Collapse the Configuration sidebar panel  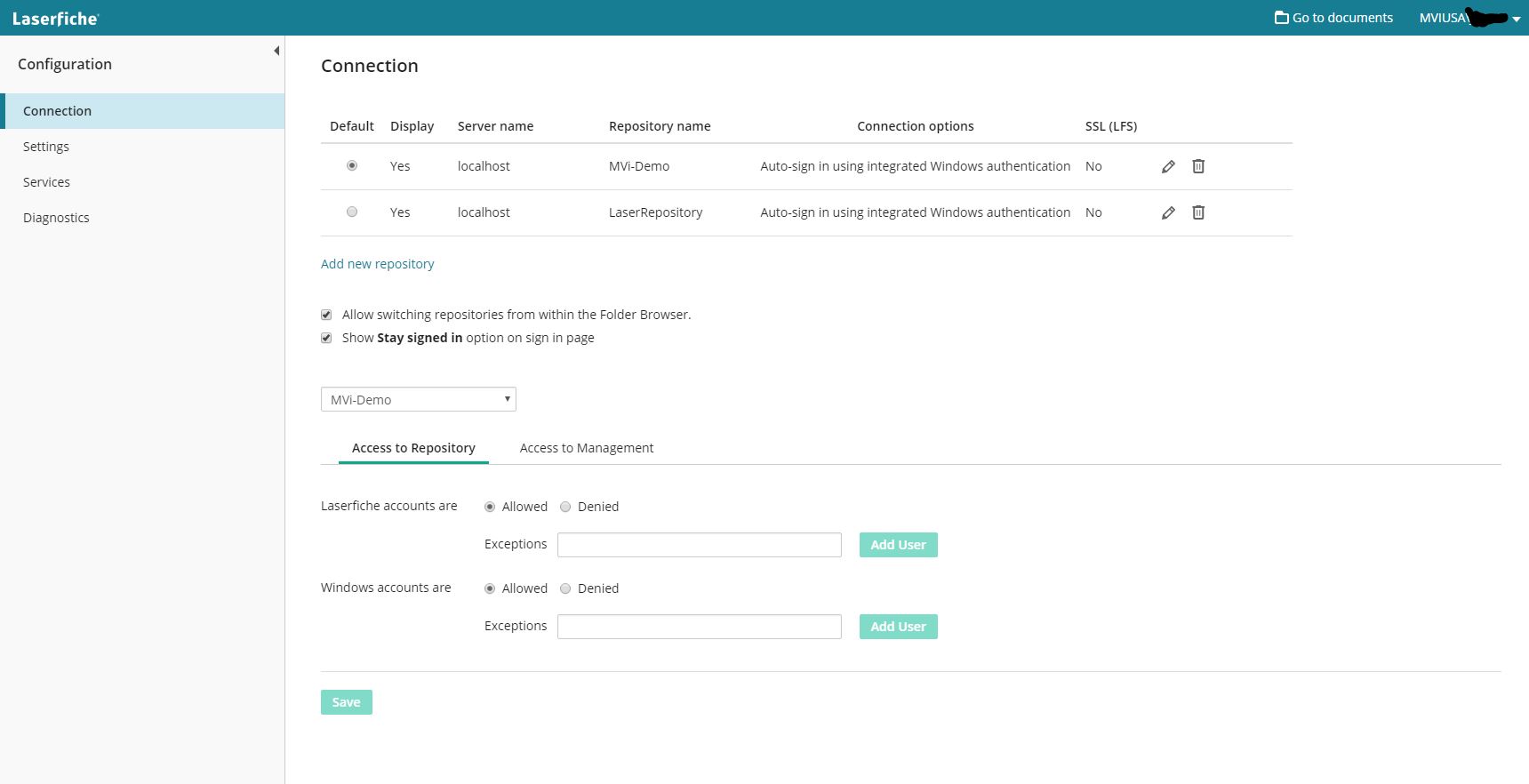[276, 51]
